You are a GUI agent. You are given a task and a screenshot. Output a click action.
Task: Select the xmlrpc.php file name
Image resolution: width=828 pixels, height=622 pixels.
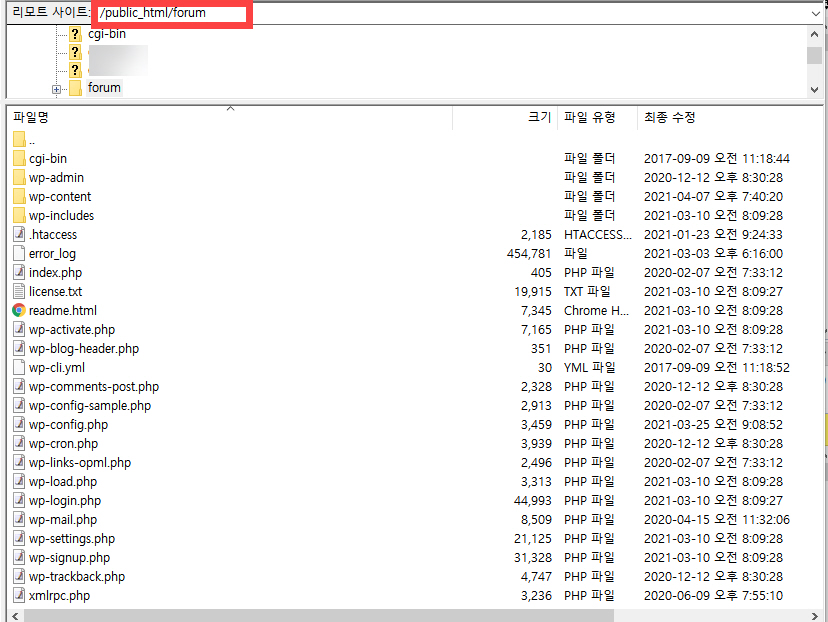pyautogui.click(x=59, y=596)
